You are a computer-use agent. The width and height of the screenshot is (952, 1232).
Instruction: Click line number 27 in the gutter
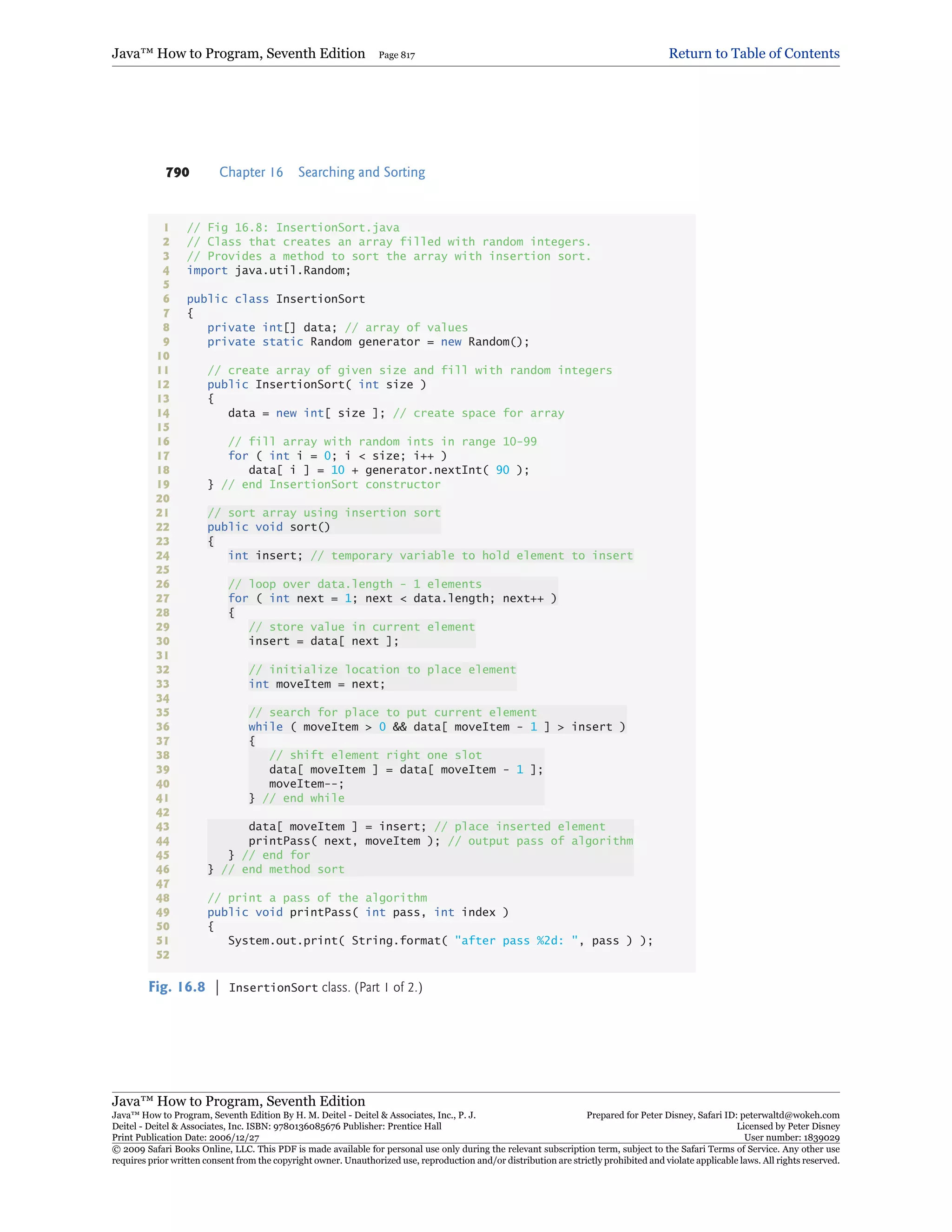pyautogui.click(x=162, y=598)
